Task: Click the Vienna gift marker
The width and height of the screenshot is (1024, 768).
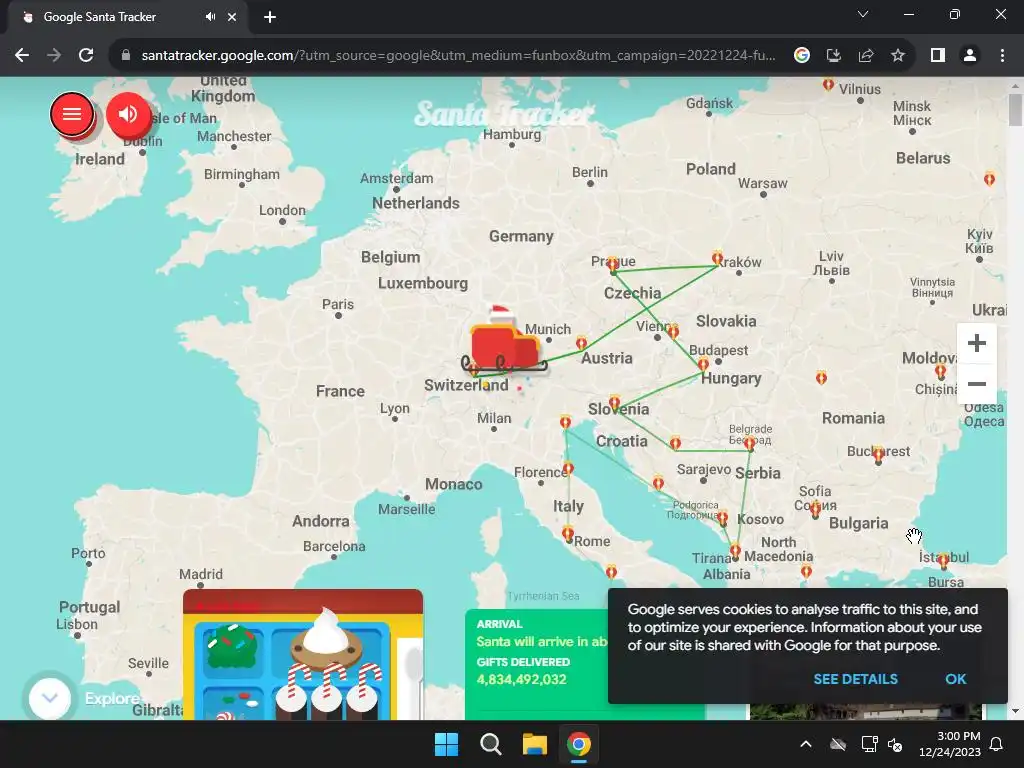Action: pos(673,331)
